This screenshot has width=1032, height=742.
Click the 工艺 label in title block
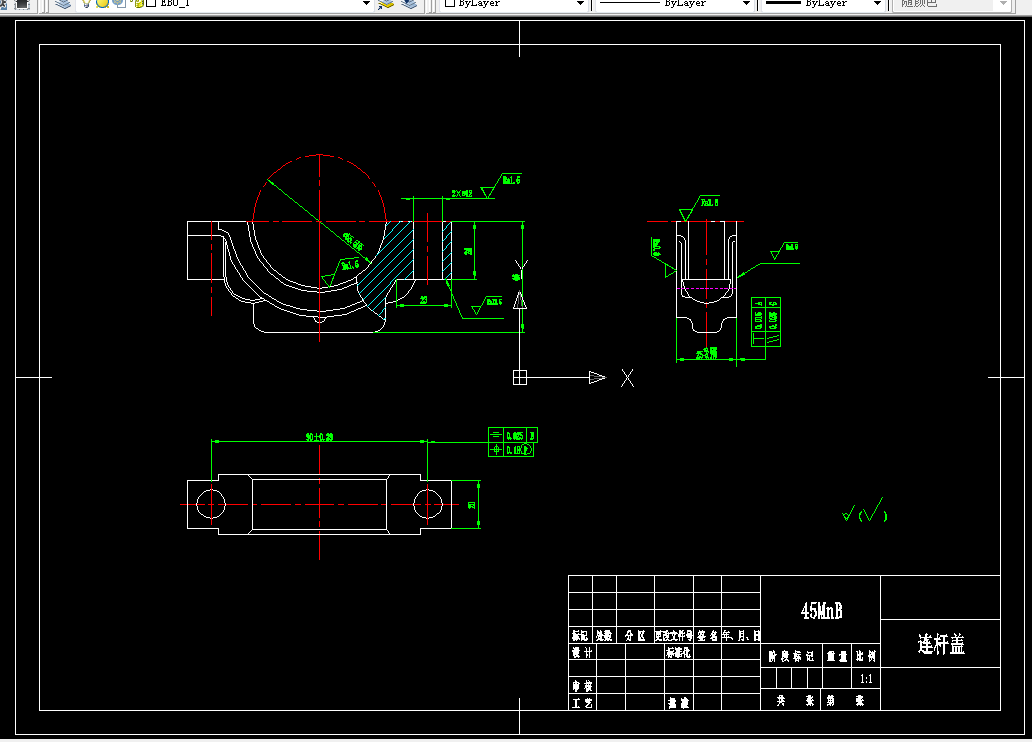(582, 703)
